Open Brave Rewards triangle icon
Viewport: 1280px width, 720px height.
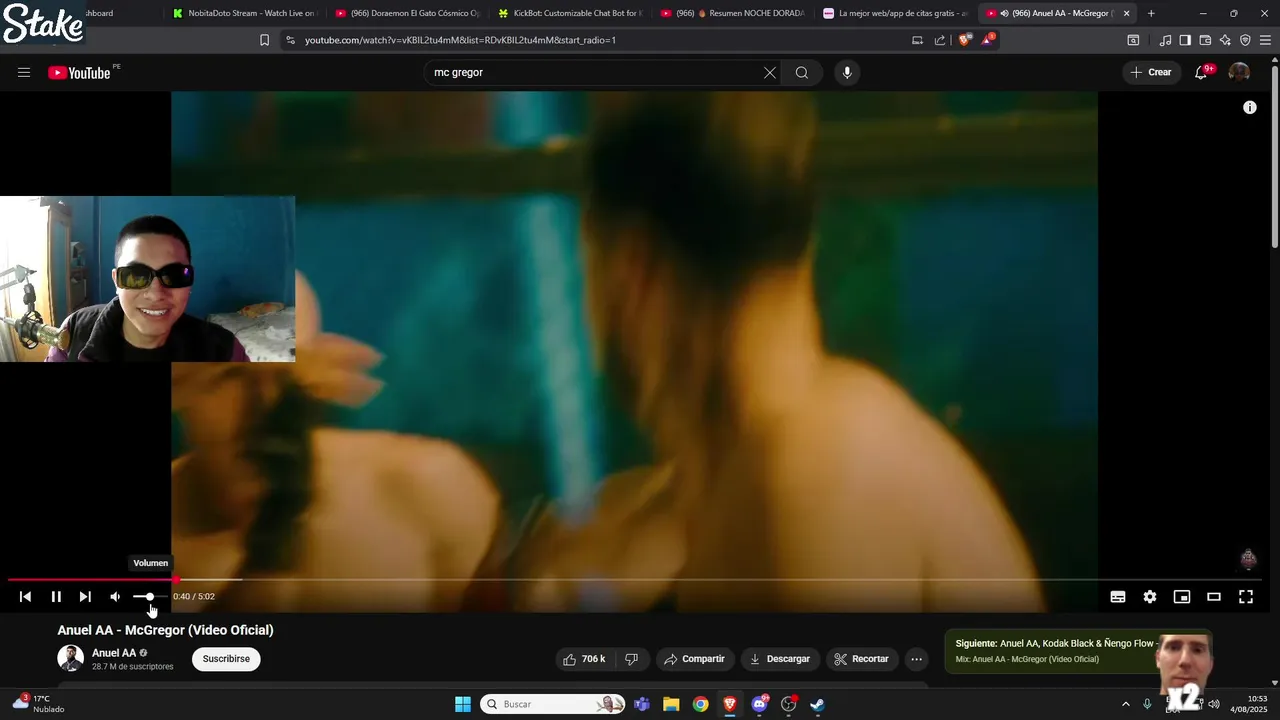coord(989,39)
